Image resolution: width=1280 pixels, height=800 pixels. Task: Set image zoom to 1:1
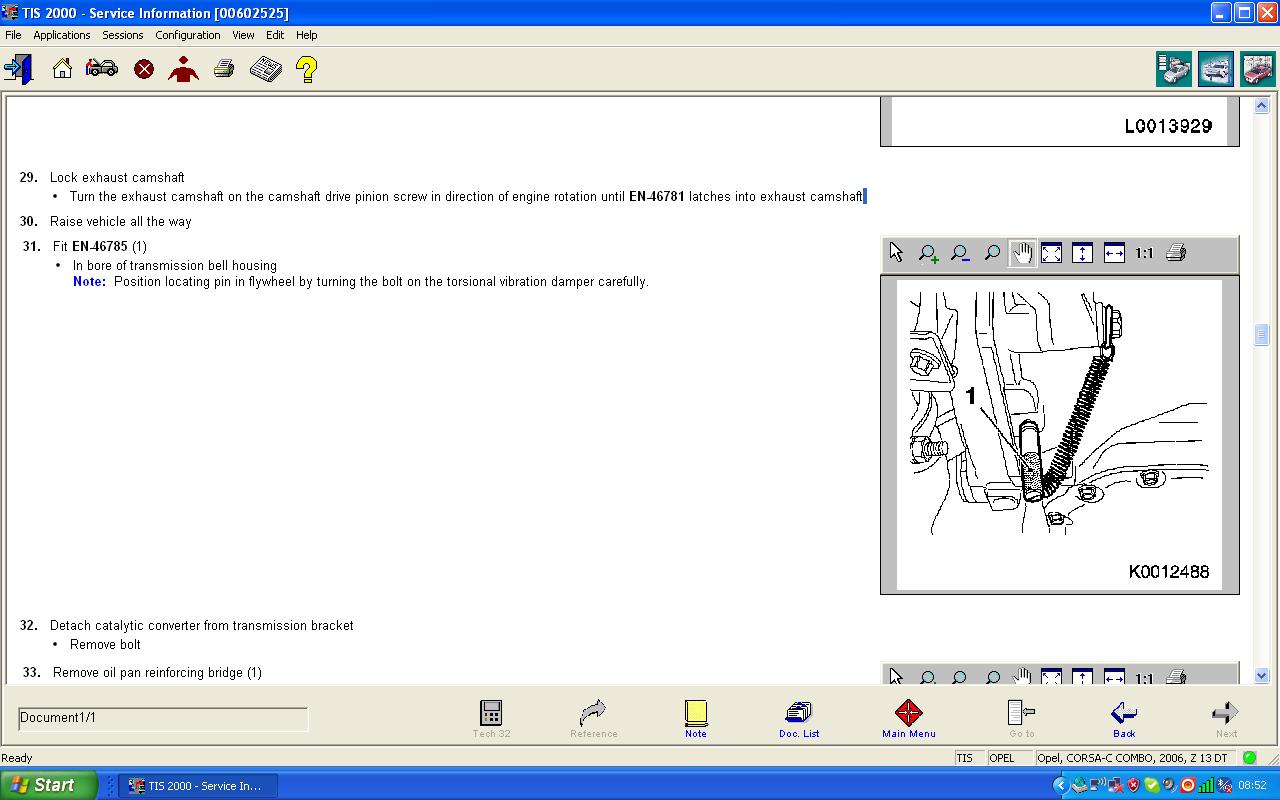pos(1144,254)
